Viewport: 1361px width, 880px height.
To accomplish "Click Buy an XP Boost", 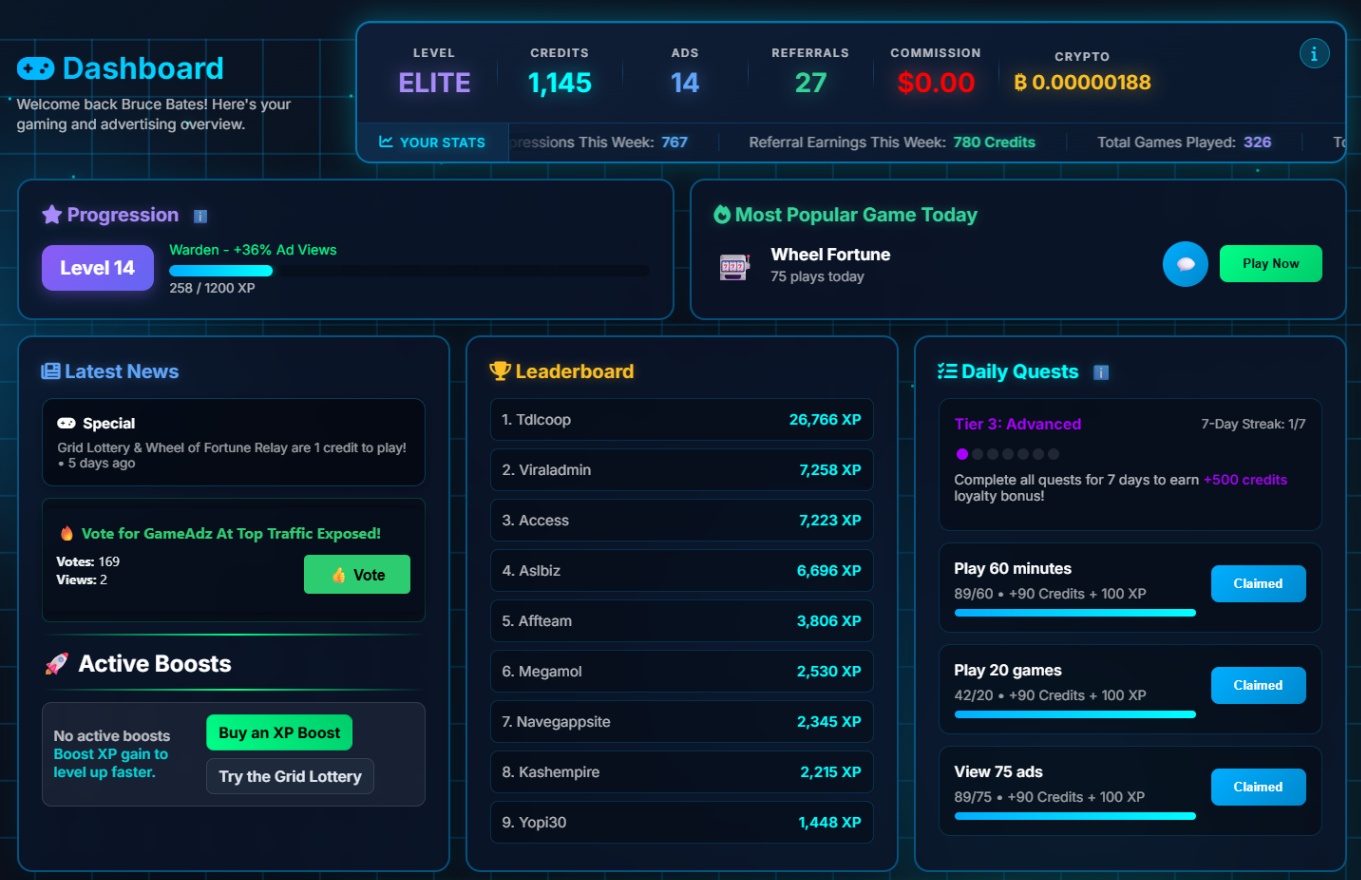I will click(x=279, y=733).
